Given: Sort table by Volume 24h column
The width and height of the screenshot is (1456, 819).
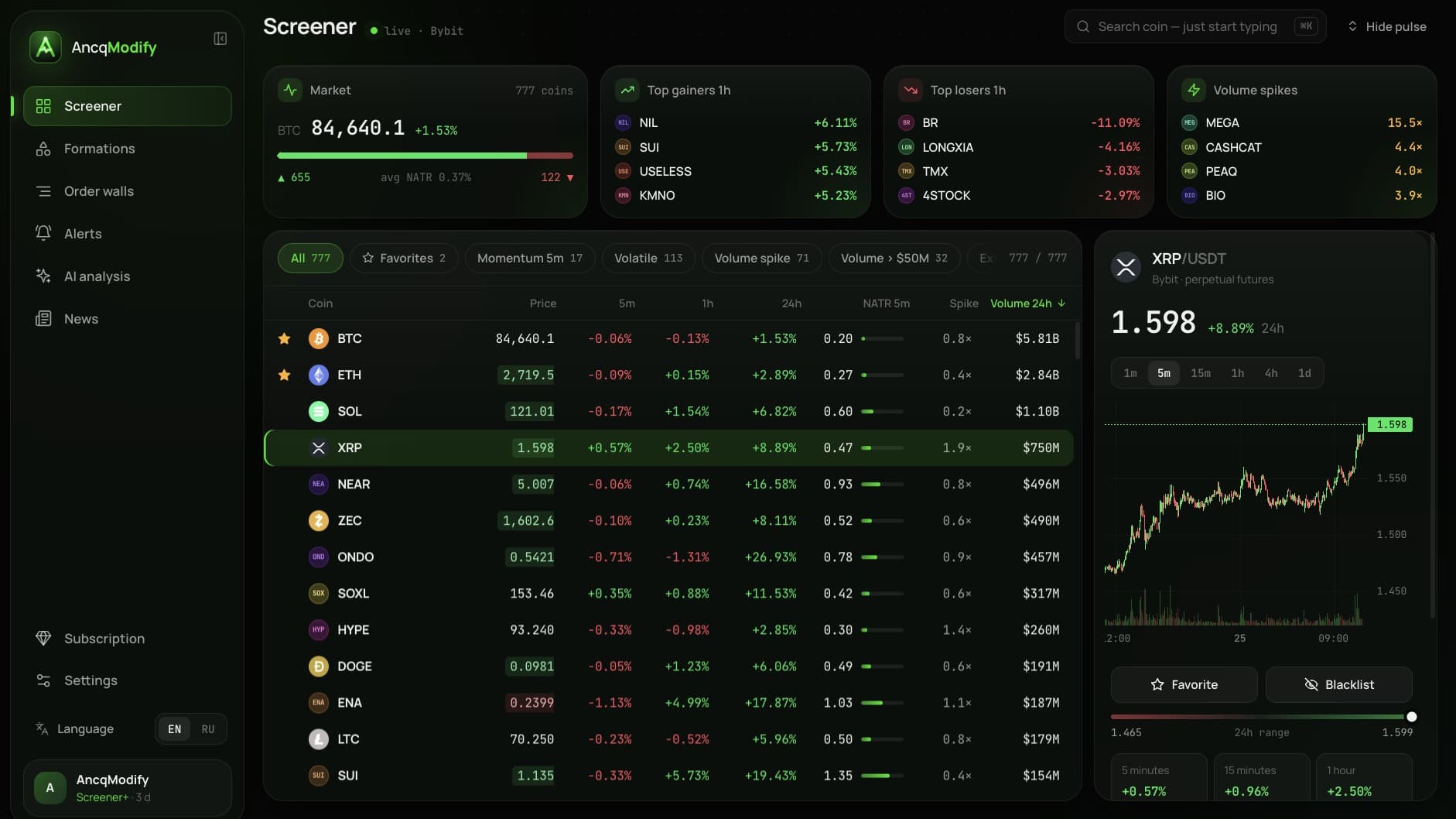Looking at the screenshot, I should click(1028, 303).
